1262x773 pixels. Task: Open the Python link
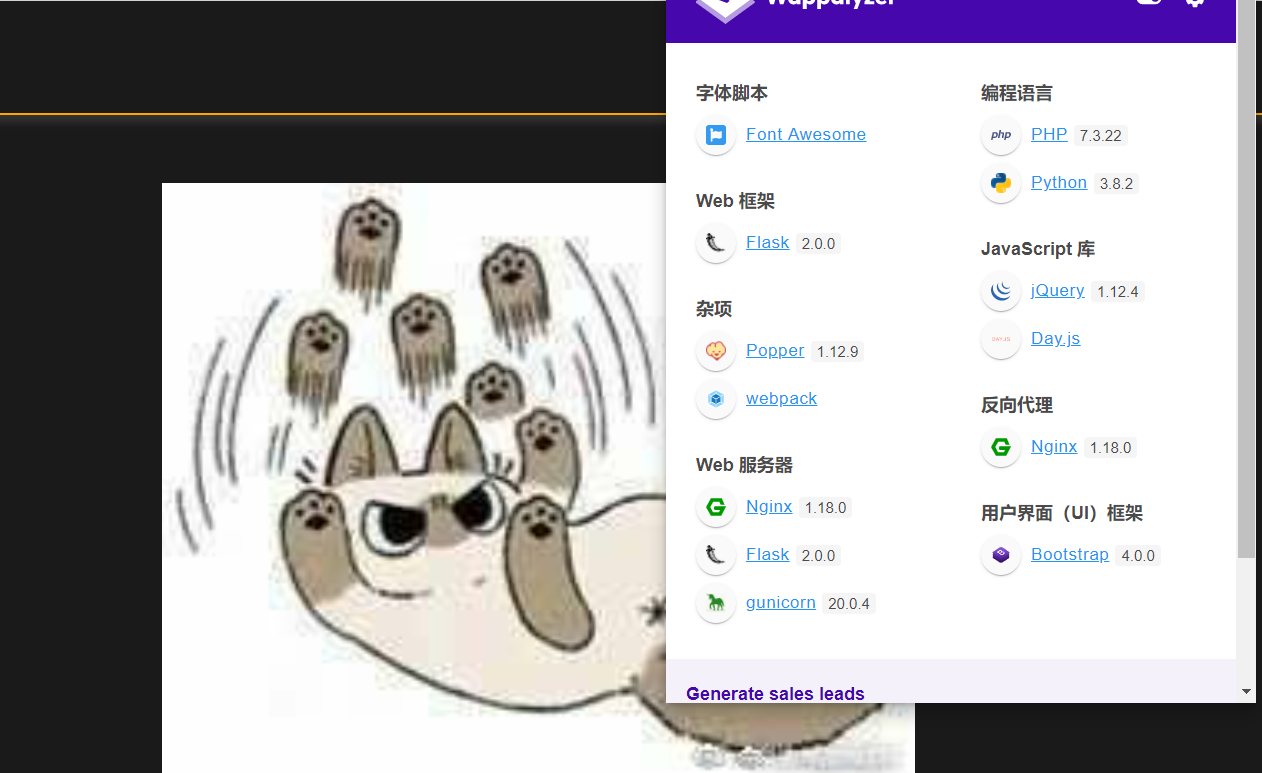1059,182
